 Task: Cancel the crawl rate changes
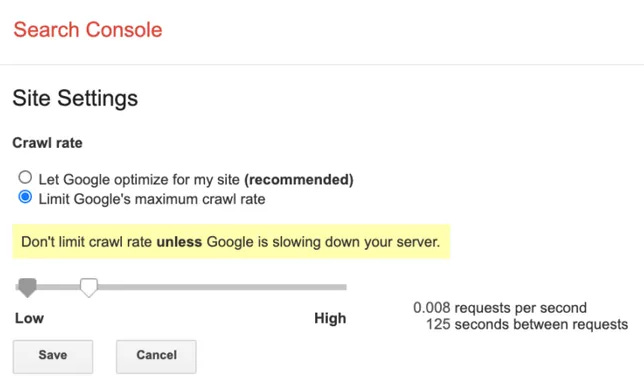(156, 356)
